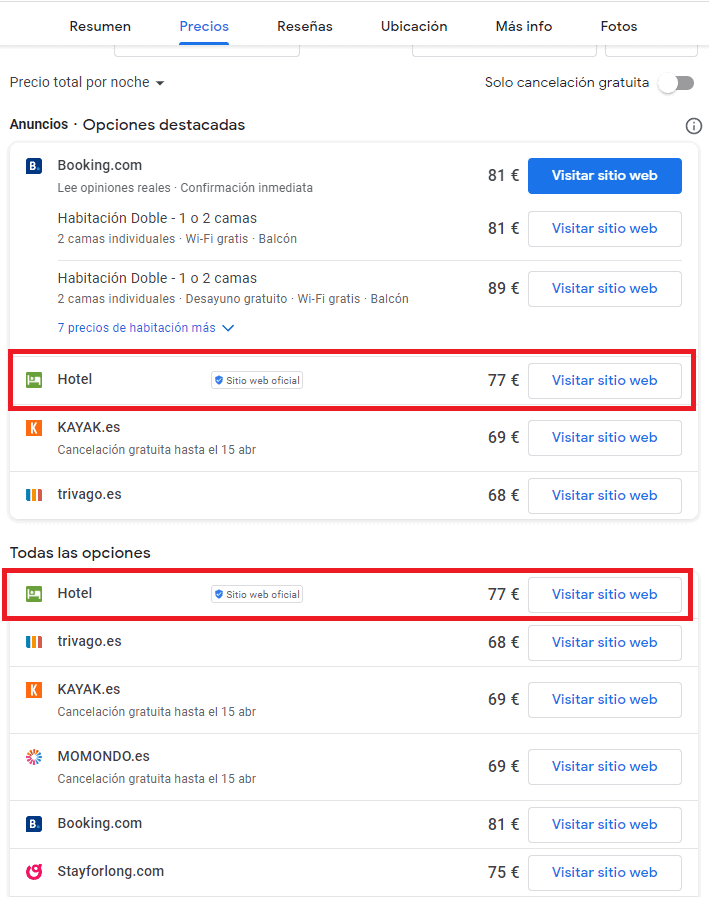Screen dimensions: 709x897
Task: Visit KAYAK.es site under Todas las opciones
Action: tap(604, 700)
